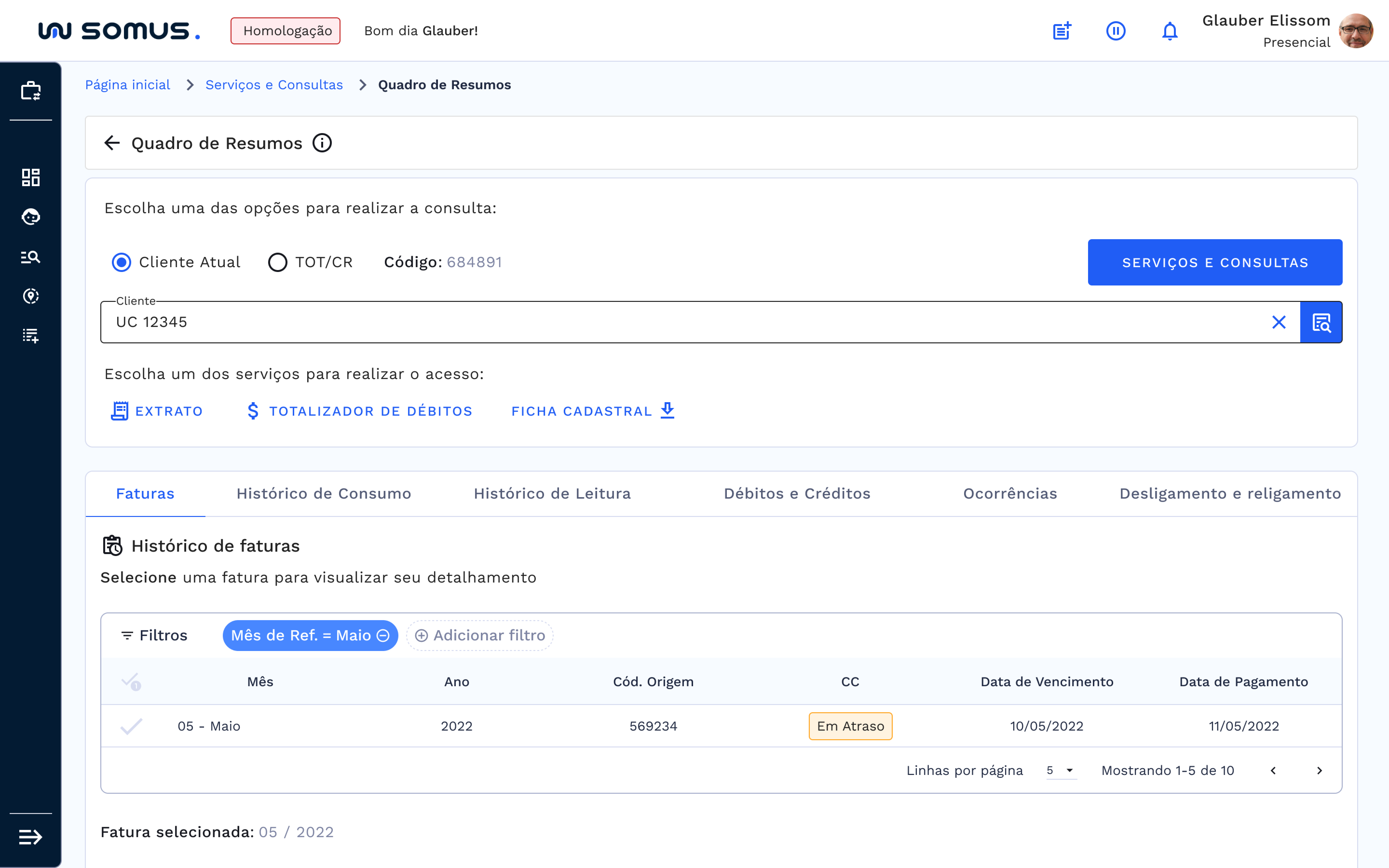Click the client search icon button
The image size is (1389, 868).
pos(1321,322)
